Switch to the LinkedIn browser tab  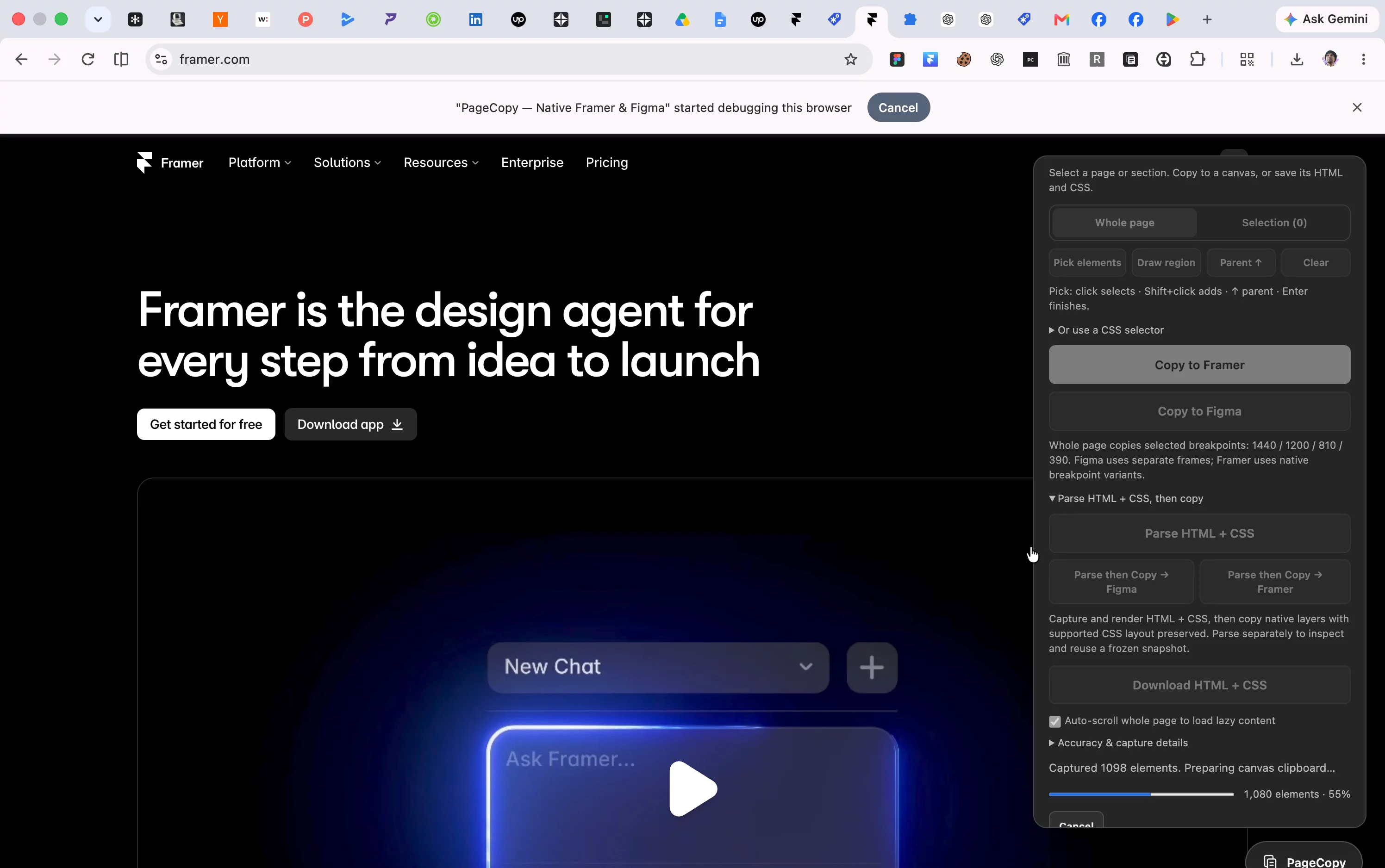click(x=475, y=19)
